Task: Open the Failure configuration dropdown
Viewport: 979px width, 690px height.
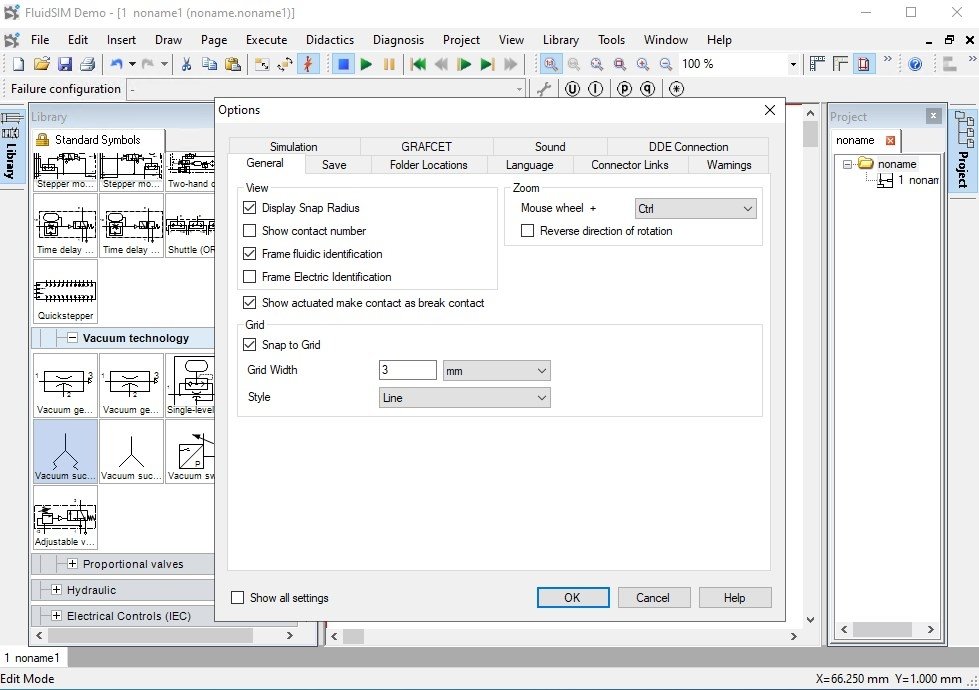Action: click(519, 89)
